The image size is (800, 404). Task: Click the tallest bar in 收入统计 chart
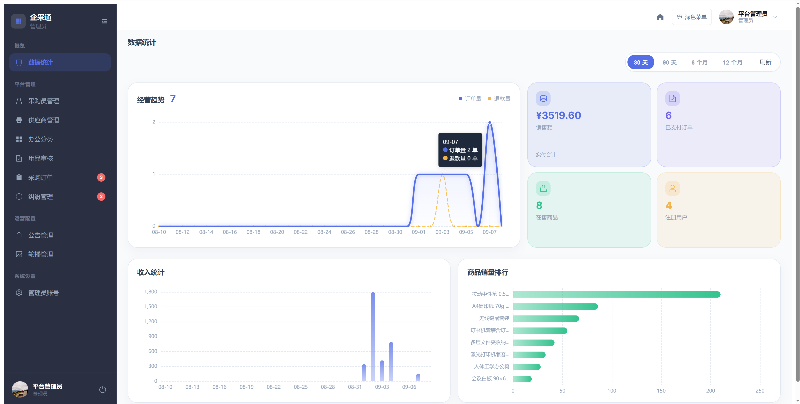pyautogui.click(x=373, y=337)
